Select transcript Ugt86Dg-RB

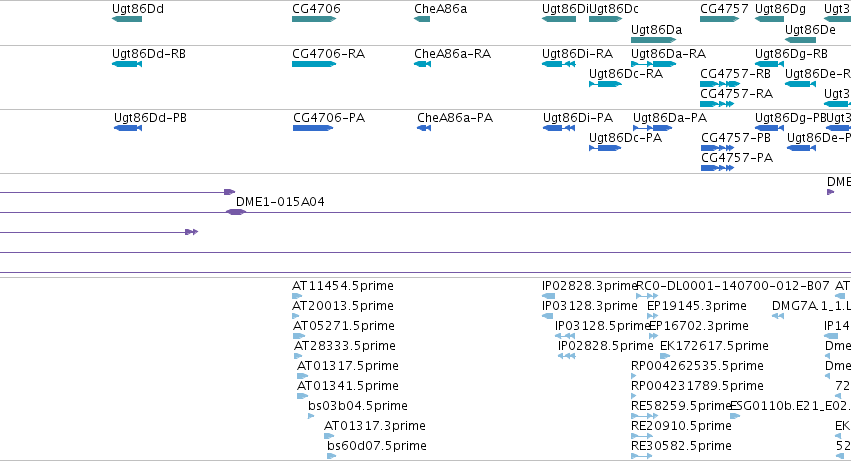pyautogui.click(x=770, y=64)
